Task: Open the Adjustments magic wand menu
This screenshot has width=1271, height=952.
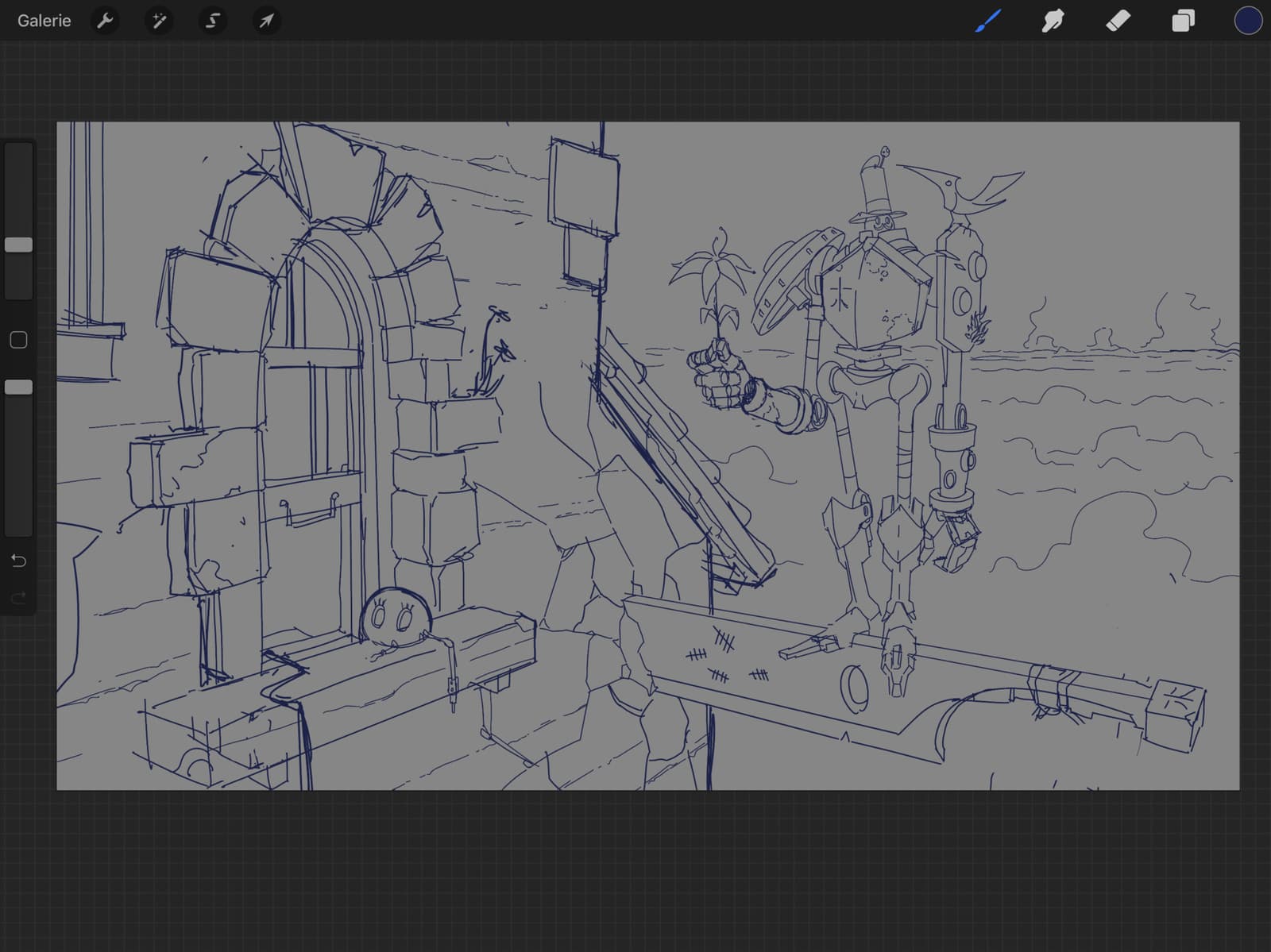Action: pos(159,21)
